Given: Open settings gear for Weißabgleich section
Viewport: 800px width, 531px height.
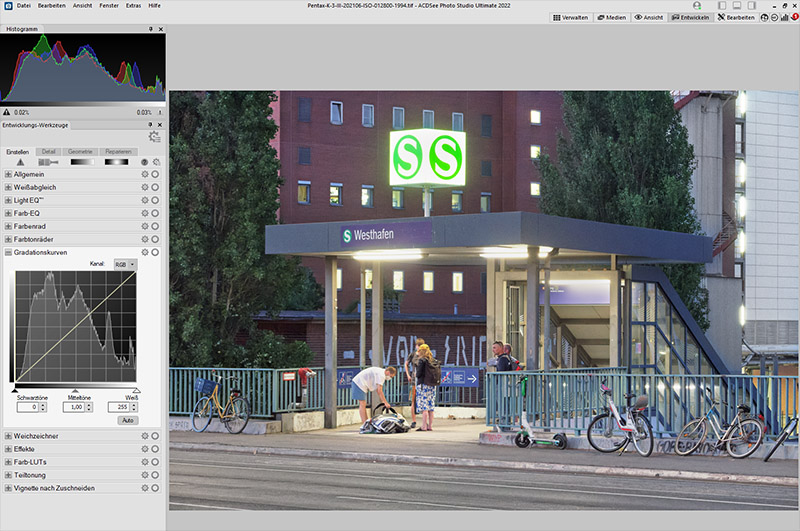Looking at the screenshot, I should tap(145, 187).
